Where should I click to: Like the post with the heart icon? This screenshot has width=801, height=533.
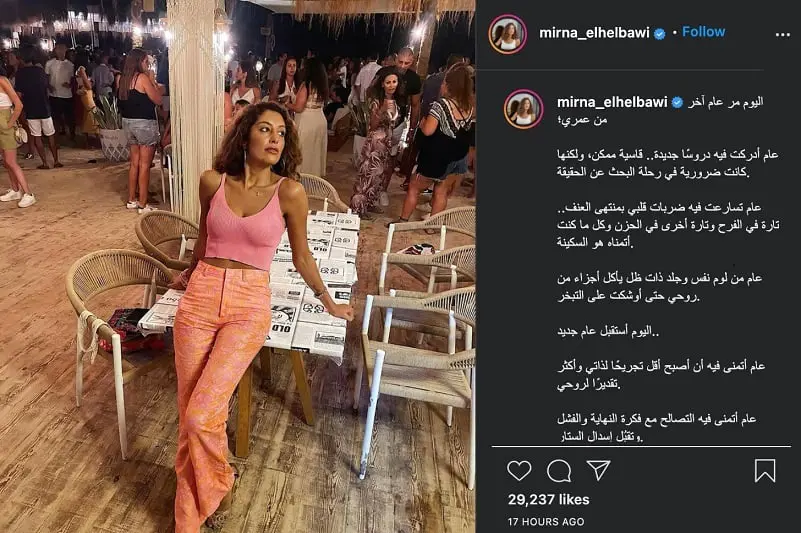pos(519,470)
